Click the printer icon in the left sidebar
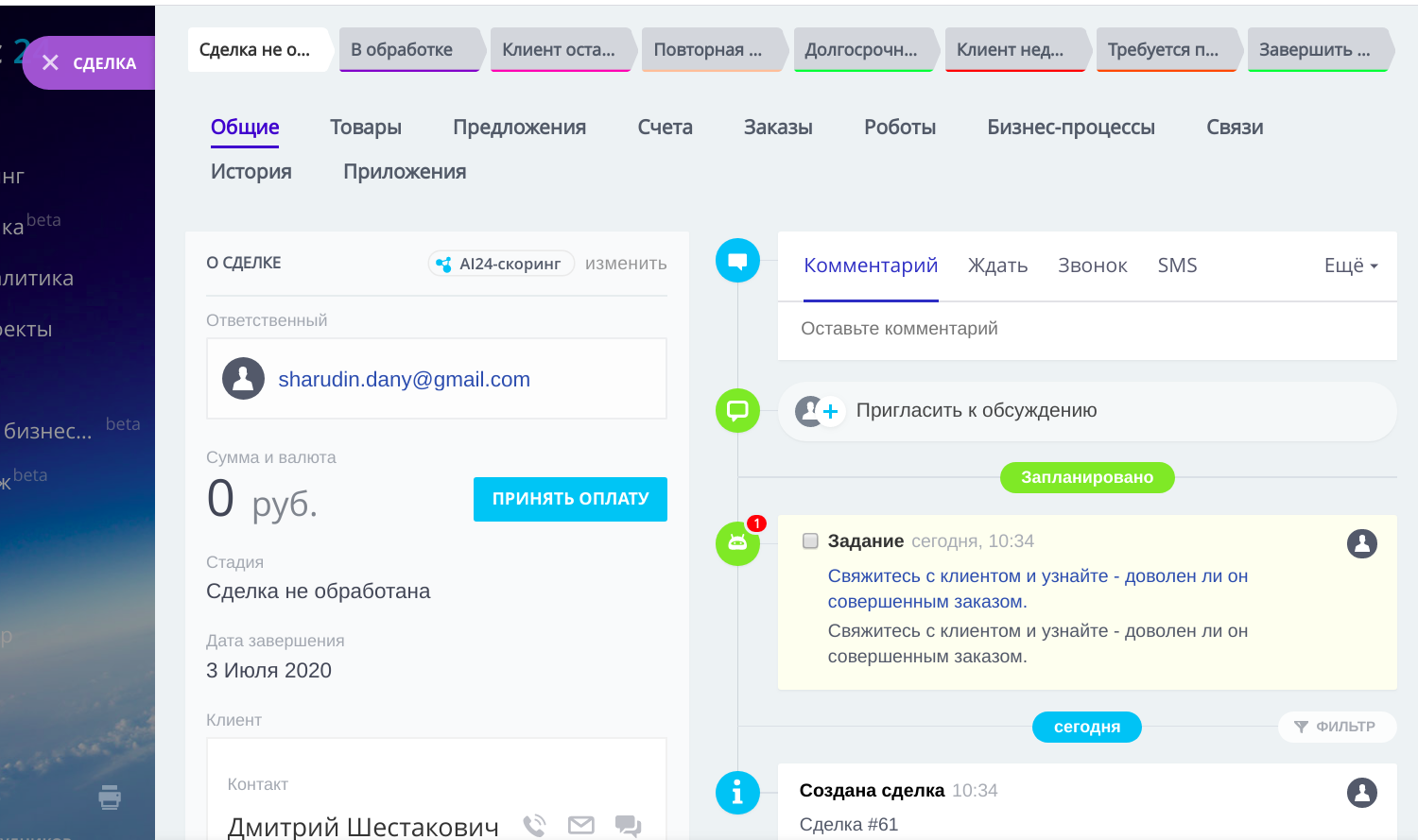1418x840 pixels. 110,797
